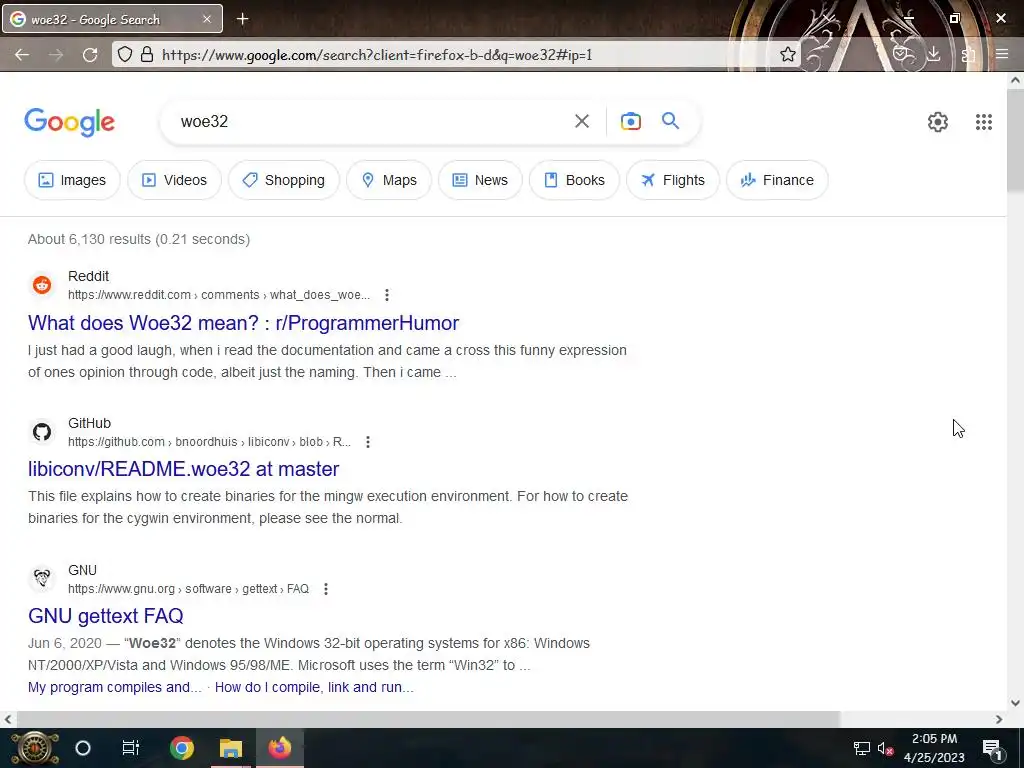Filter results by Videos
Image resolution: width=1024 pixels, height=768 pixels.
pos(174,180)
